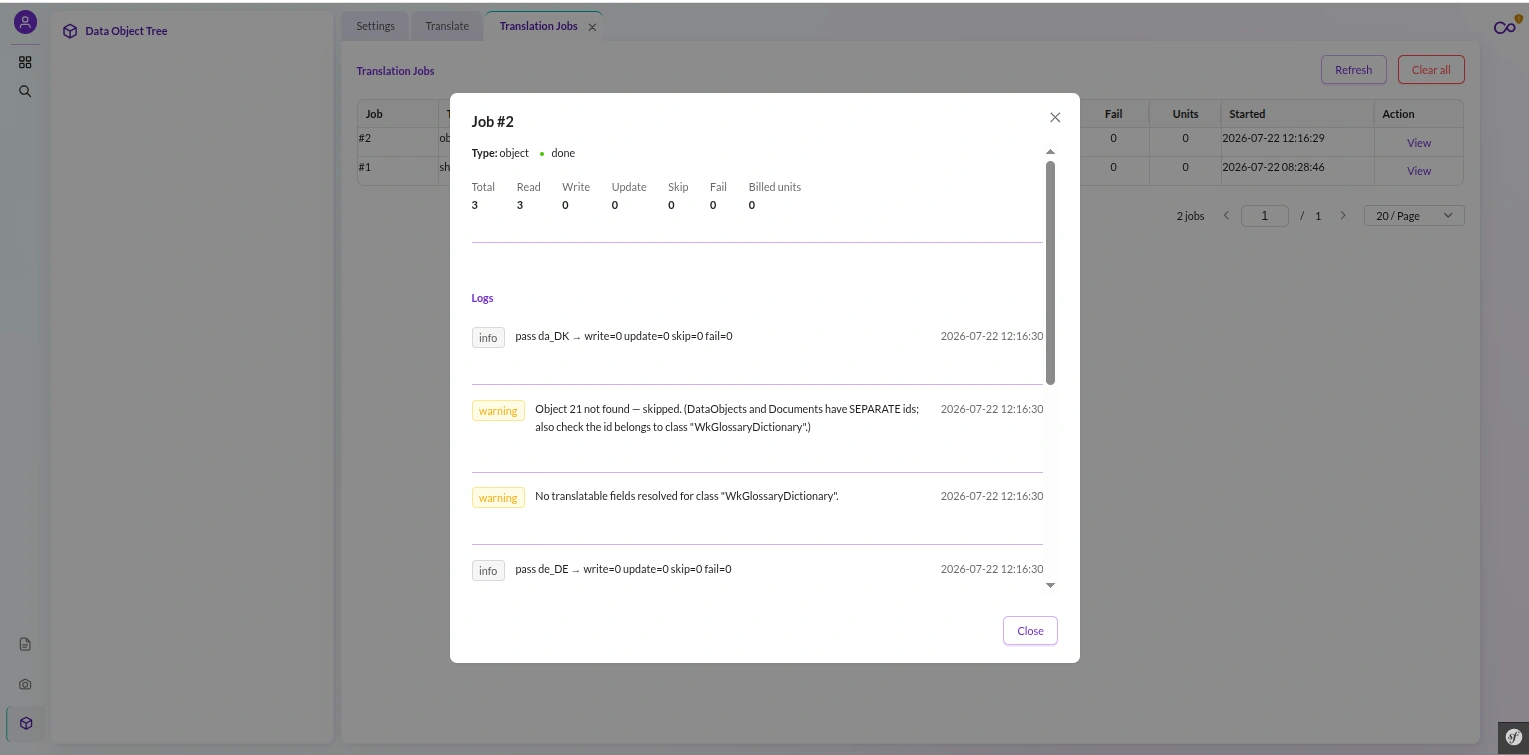Select the Translation Jobs tab

point(538,26)
